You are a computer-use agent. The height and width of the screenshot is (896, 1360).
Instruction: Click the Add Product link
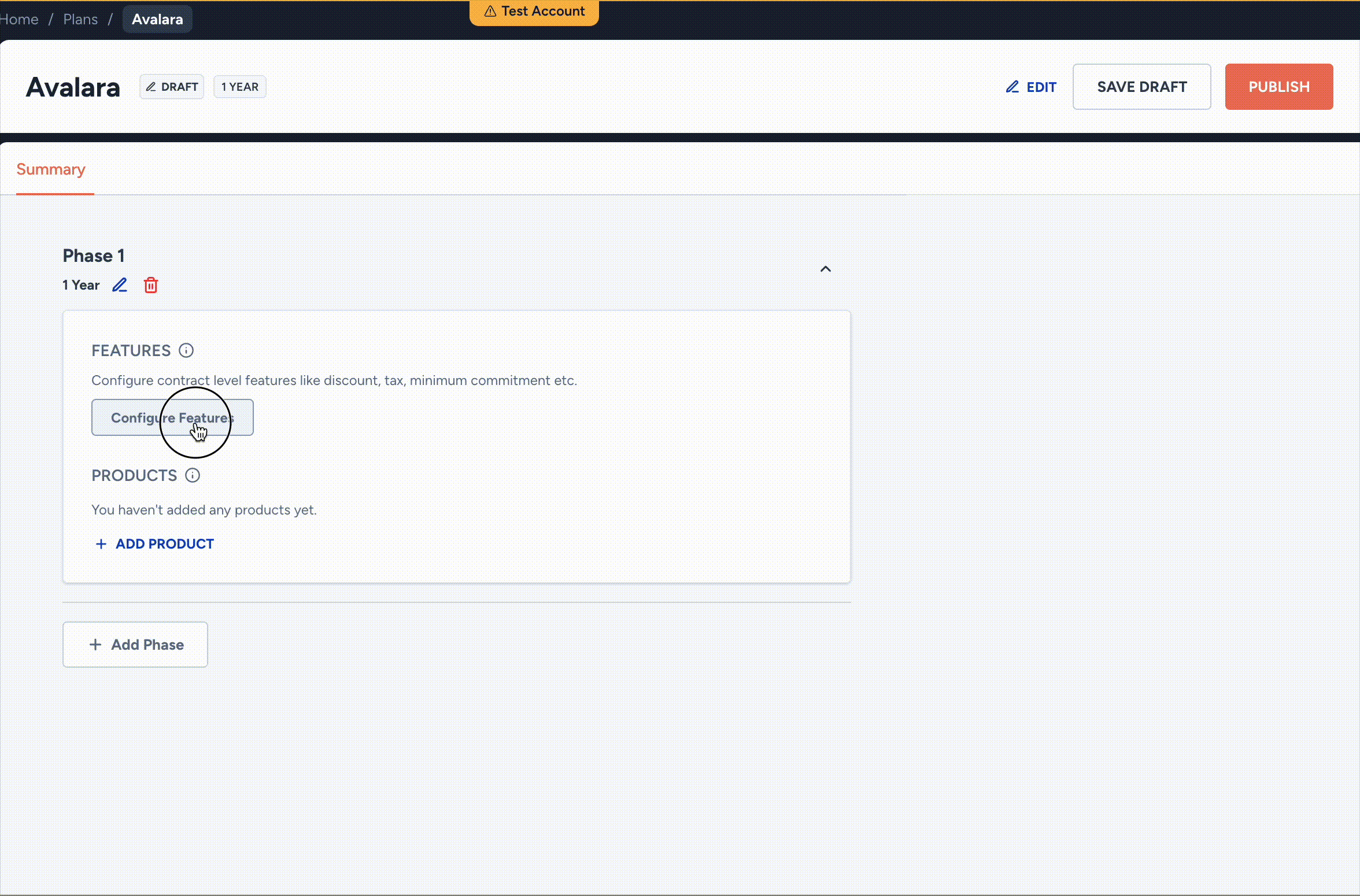point(154,544)
